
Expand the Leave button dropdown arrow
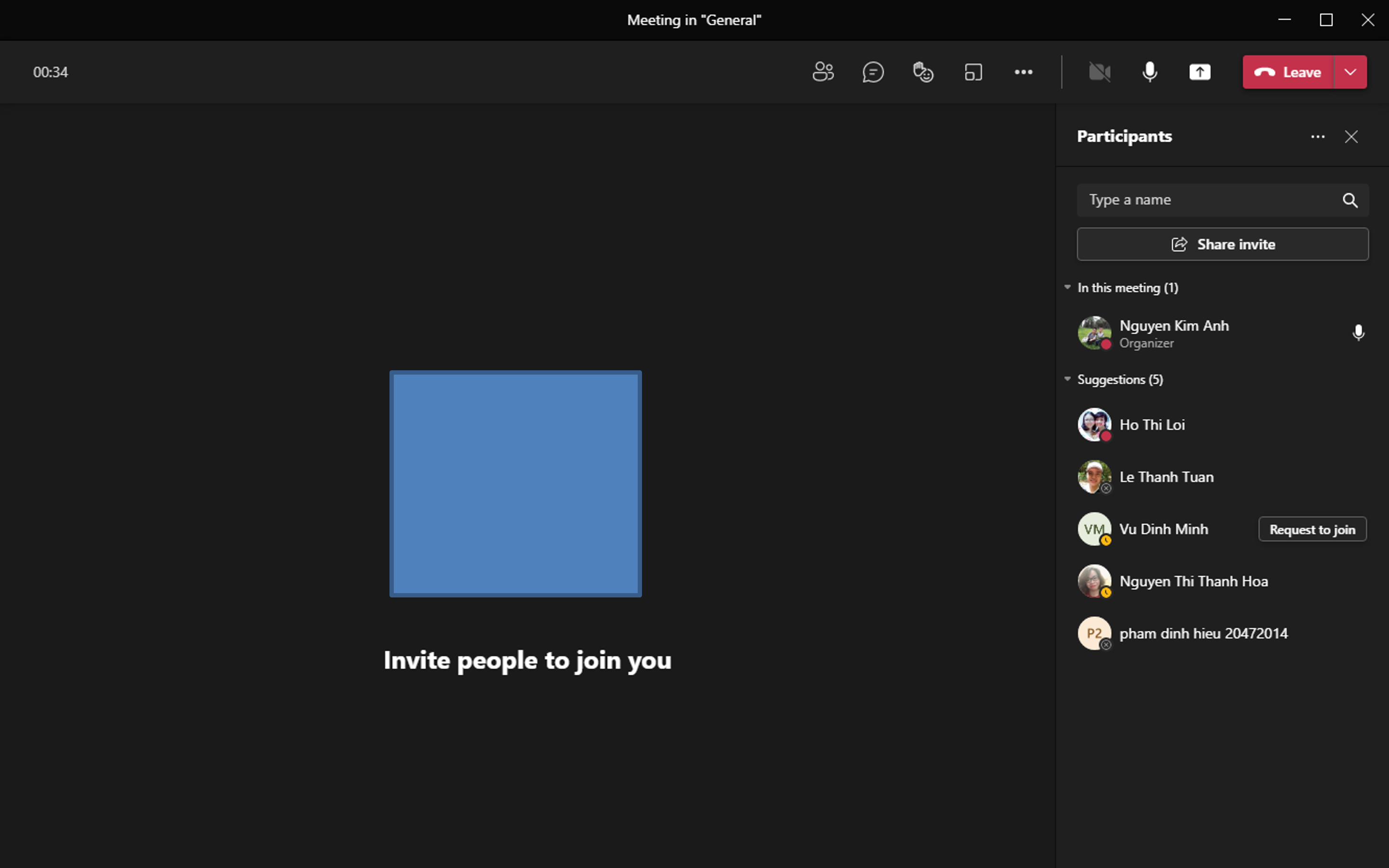1350,72
